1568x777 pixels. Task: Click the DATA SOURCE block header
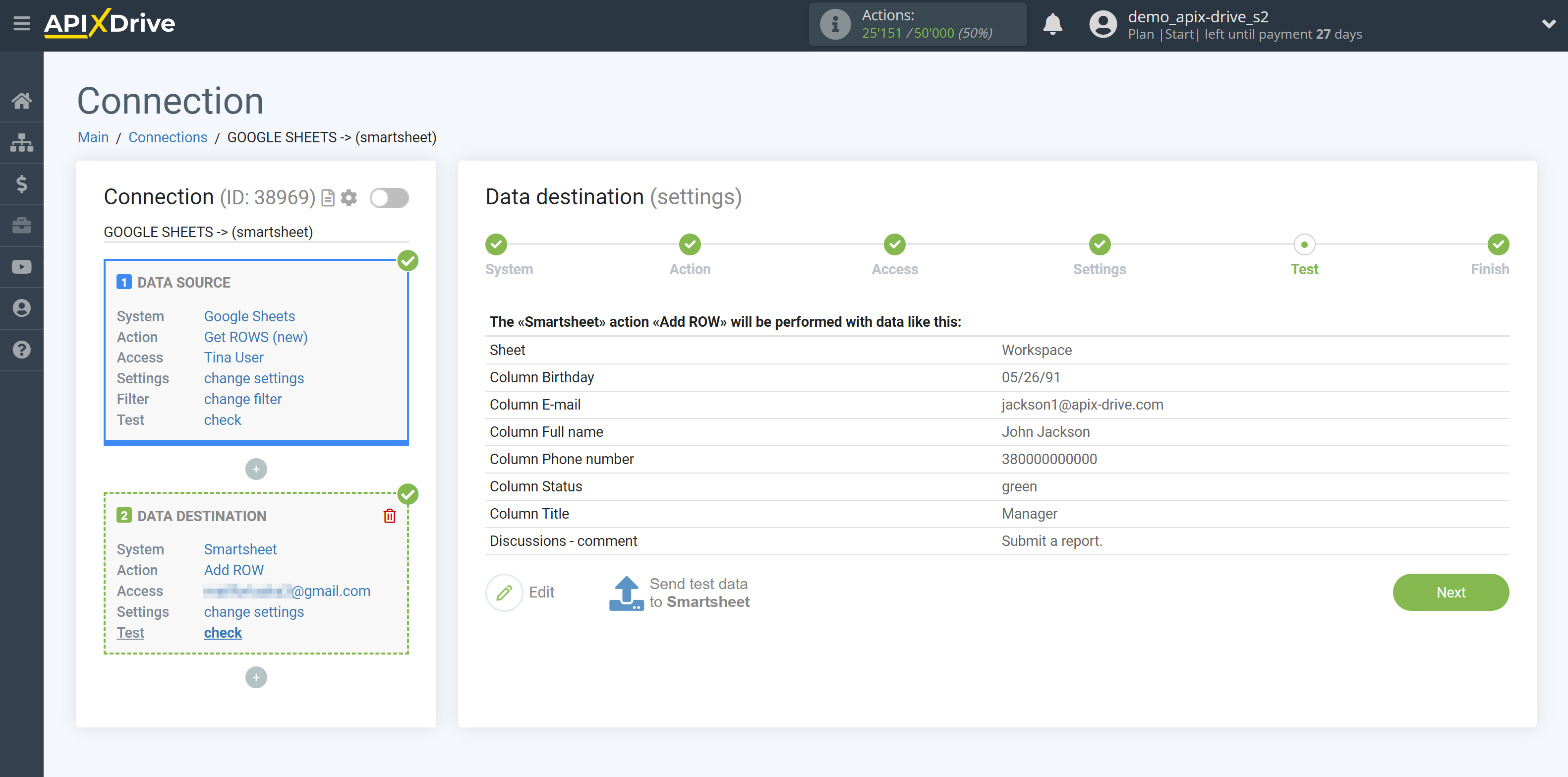(x=183, y=283)
